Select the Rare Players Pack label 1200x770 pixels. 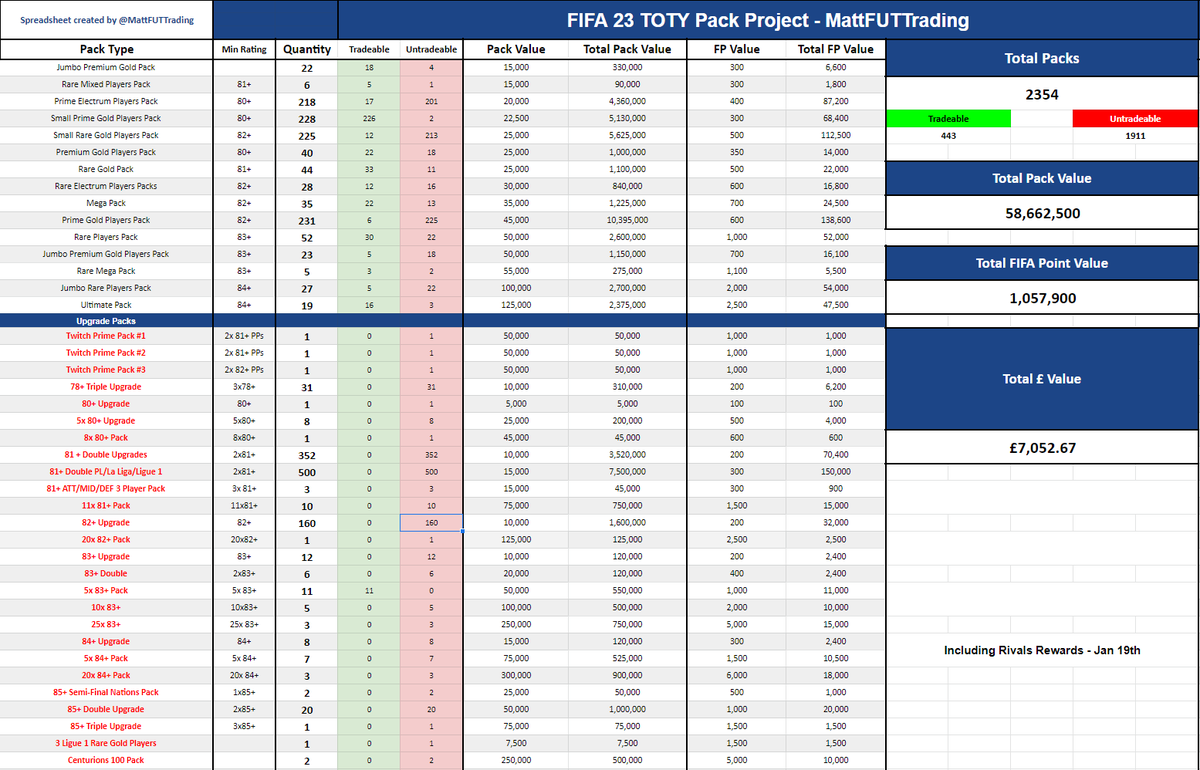click(106, 237)
